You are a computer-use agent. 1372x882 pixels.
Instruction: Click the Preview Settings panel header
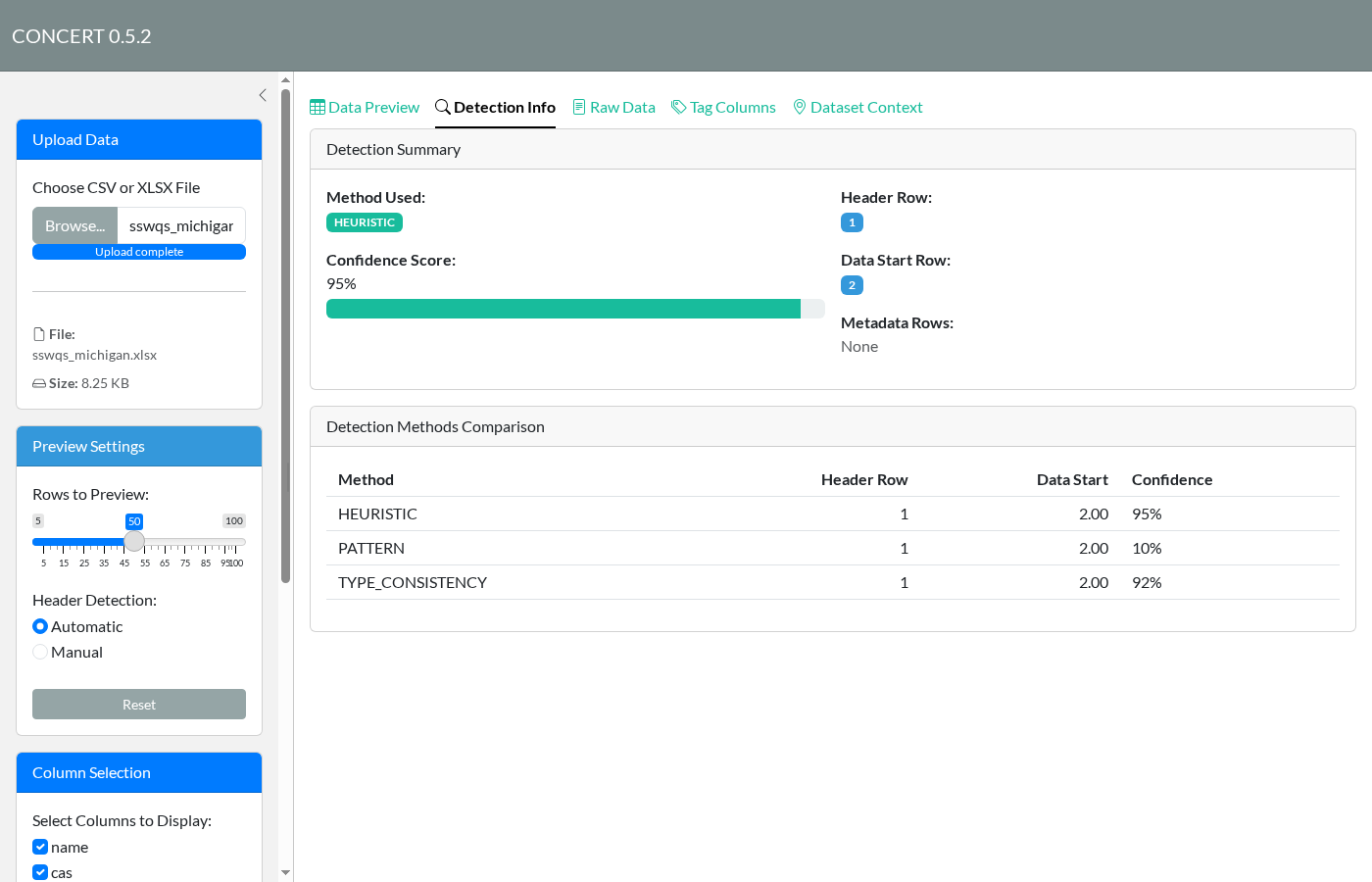(139, 447)
